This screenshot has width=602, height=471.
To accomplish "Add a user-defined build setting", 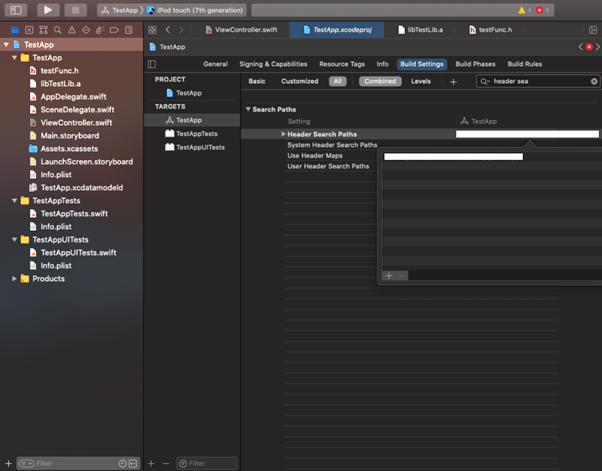I will (453, 81).
